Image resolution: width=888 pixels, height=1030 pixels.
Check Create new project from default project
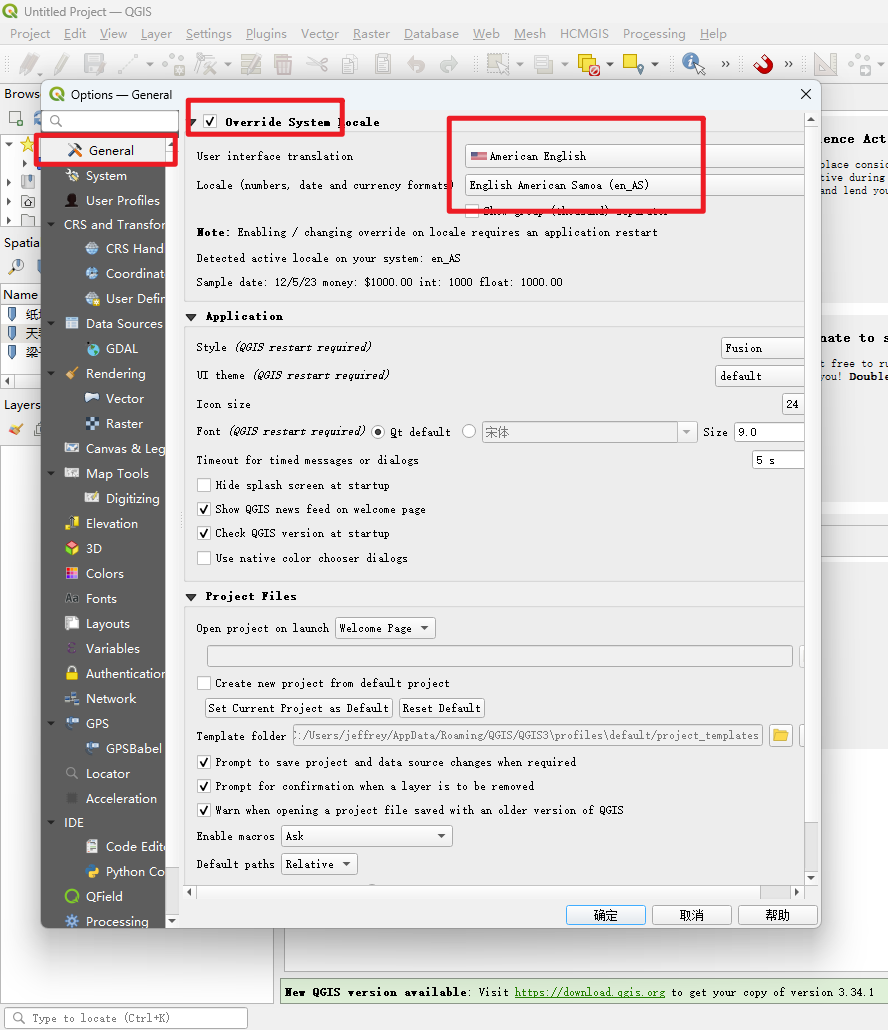click(204, 683)
